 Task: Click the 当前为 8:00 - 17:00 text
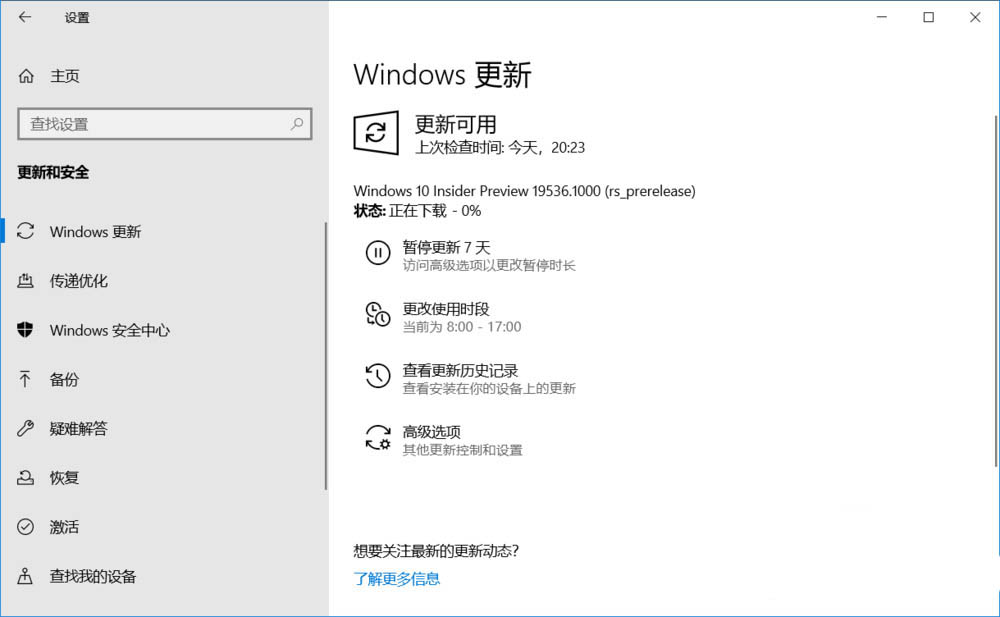462,327
